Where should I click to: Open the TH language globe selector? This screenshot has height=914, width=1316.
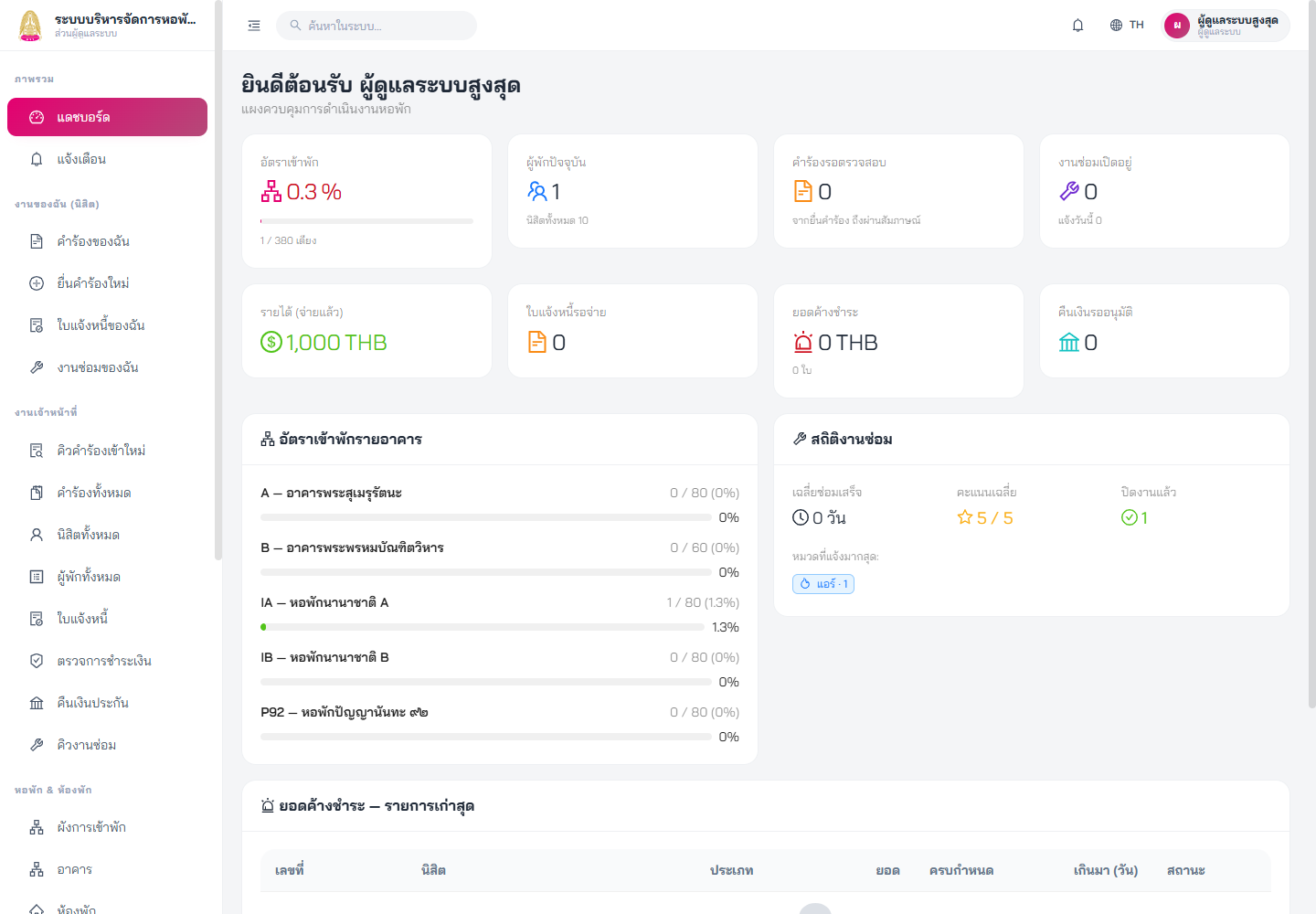click(1127, 26)
